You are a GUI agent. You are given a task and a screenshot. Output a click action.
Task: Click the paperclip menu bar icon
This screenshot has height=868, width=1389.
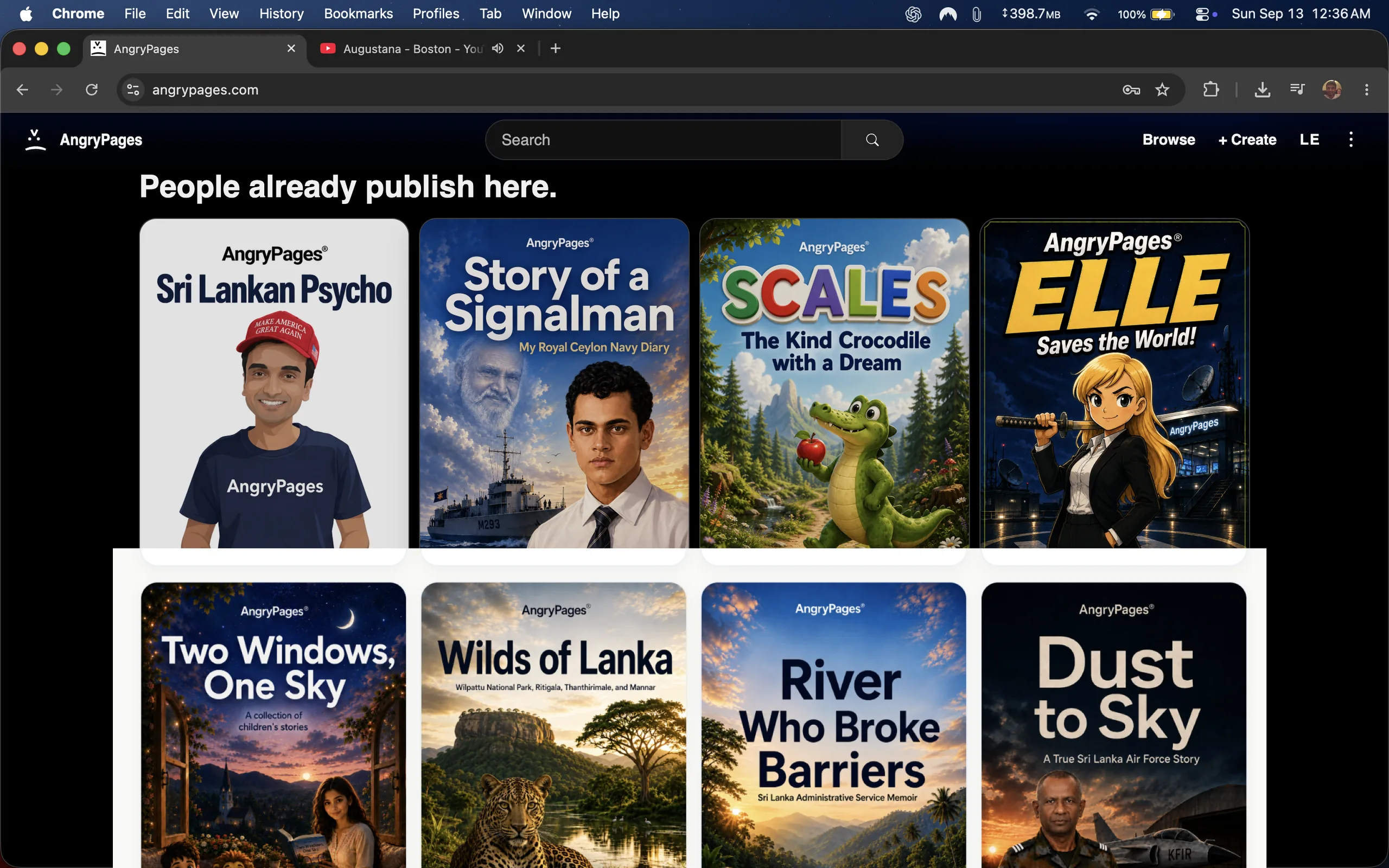click(x=976, y=14)
